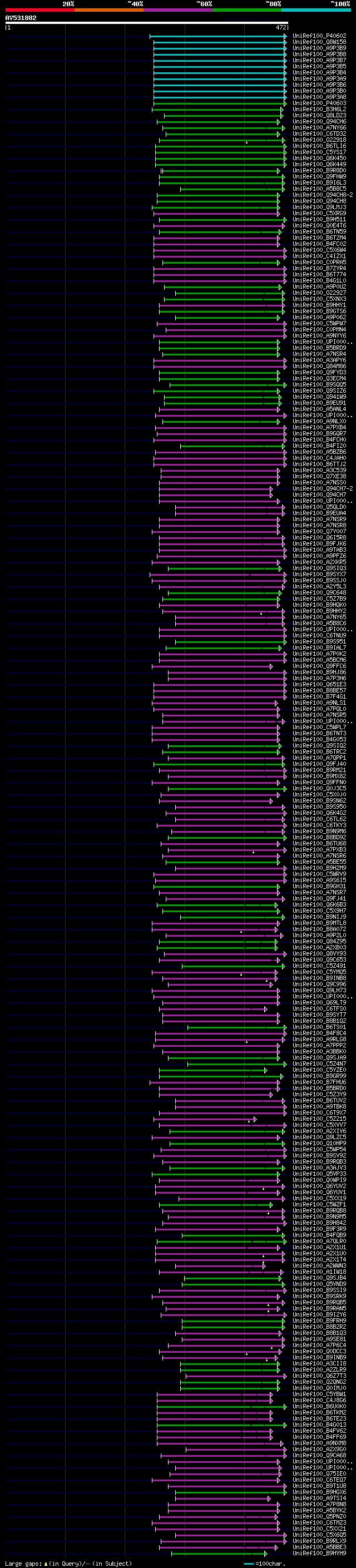This screenshot has height=1568, width=356.
Task: Select label UniRef100_A5B8C5
Action: (319, 189)
